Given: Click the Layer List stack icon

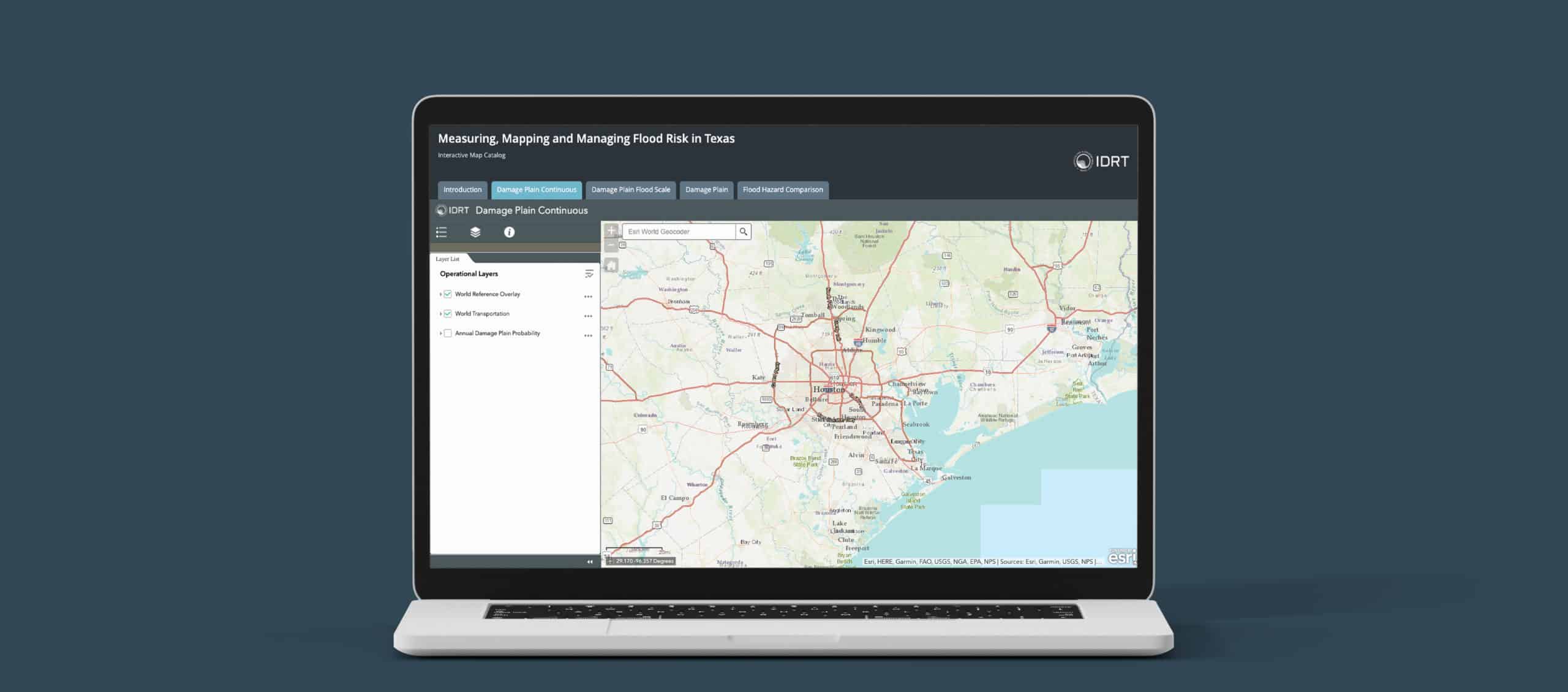Looking at the screenshot, I should (x=475, y=232).
